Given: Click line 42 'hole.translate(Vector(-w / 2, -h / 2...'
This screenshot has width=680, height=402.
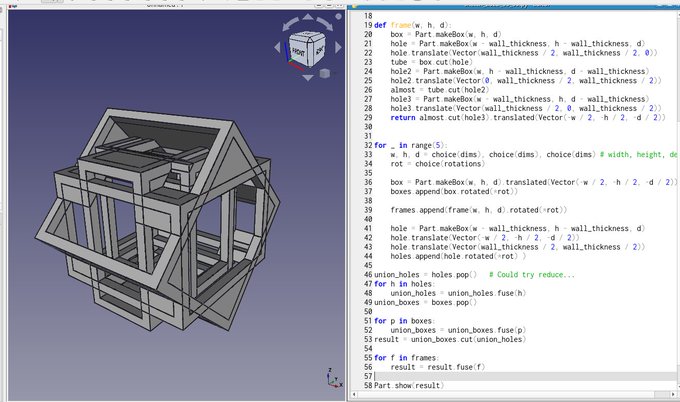Looking at the screenshot, I should [x=484, y=238].
